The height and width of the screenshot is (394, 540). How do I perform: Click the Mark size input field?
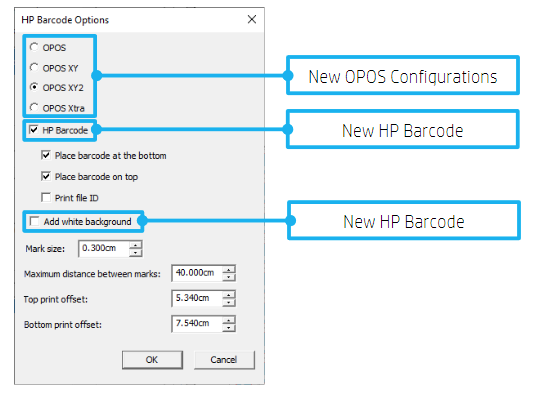click(104, 248)
